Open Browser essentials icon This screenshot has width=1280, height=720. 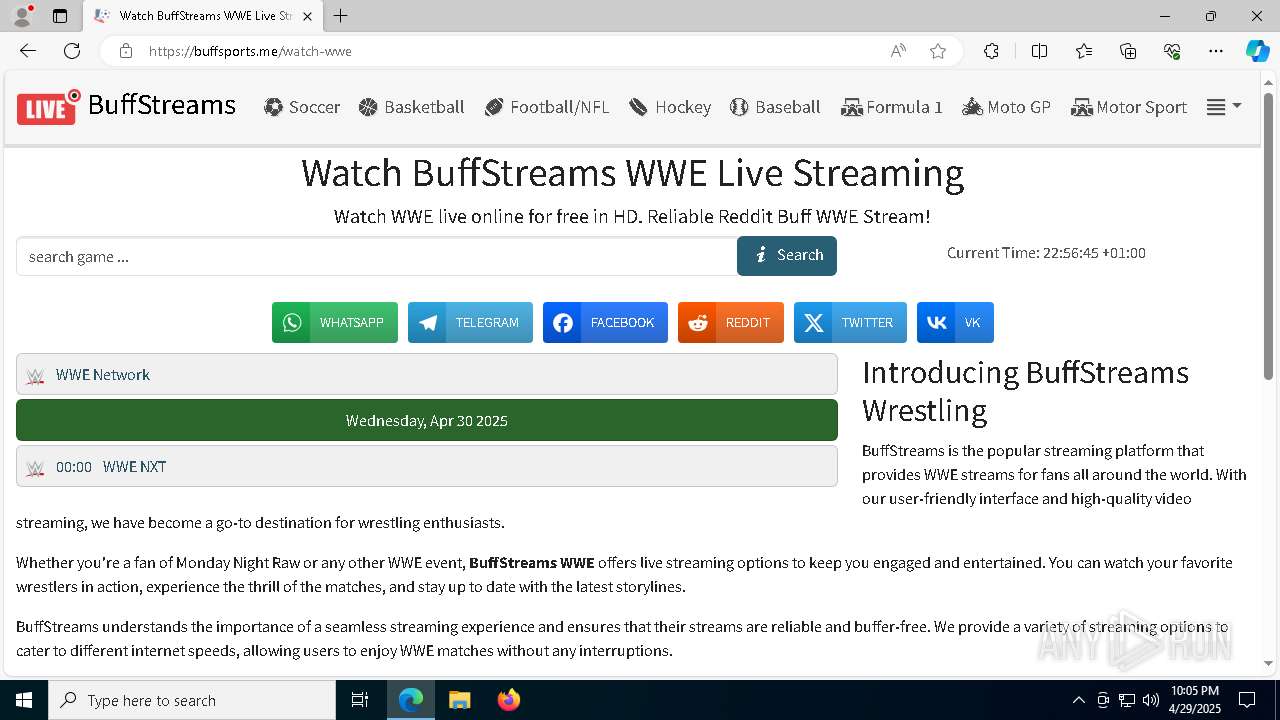point(1172,51)
